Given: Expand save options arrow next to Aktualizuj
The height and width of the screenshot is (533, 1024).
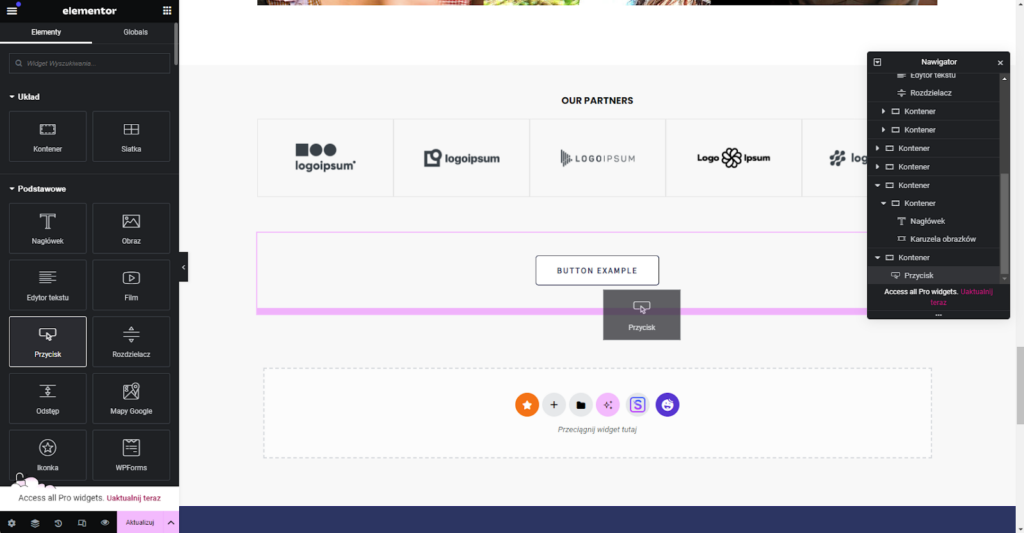Looking at the screenshot, I should tap(171, 523).
